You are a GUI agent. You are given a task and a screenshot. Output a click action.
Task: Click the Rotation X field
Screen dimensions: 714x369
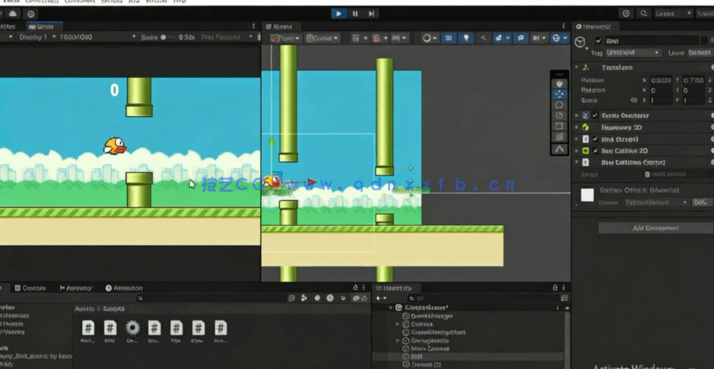click(x=660, y=90)
